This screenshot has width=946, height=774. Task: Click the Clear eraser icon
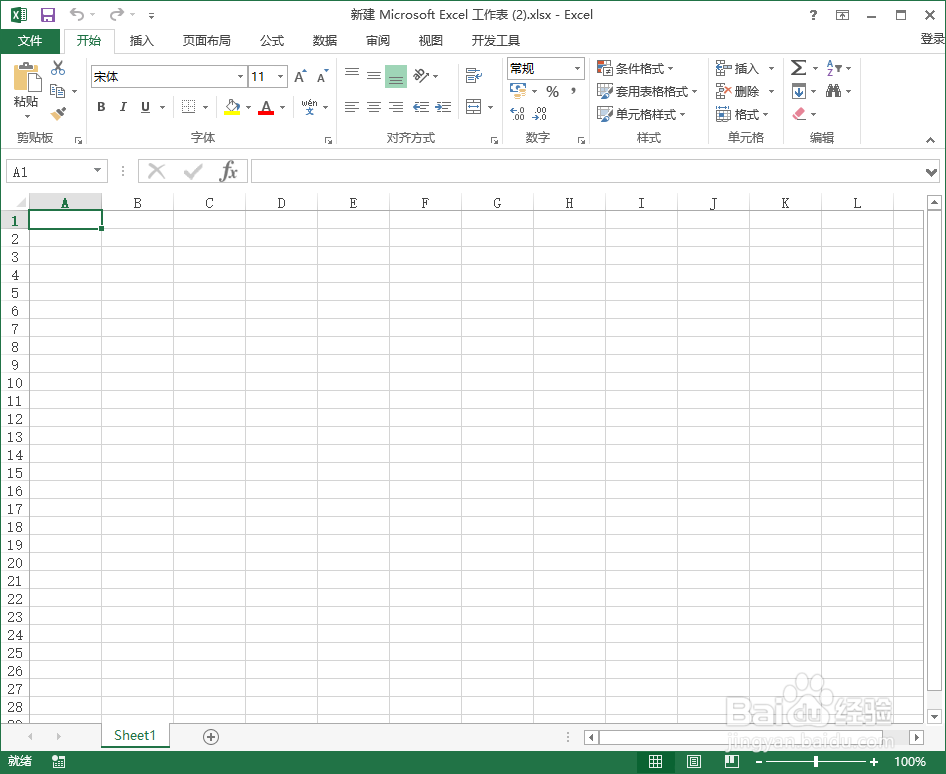(x=799, y=113)
